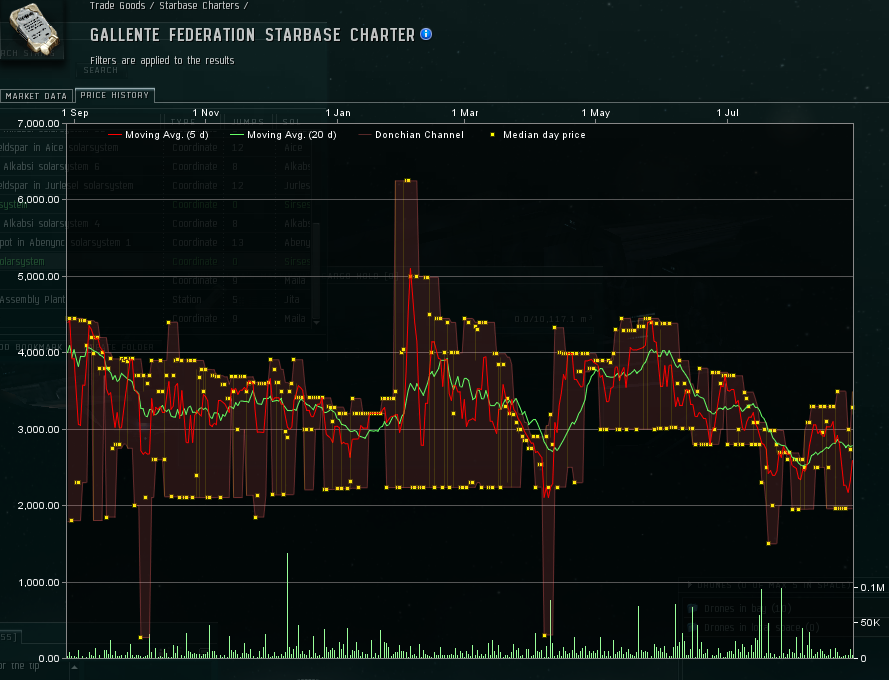Click the blue info icon beside the title
Screen dimensions: 889x680
(426, 34)
